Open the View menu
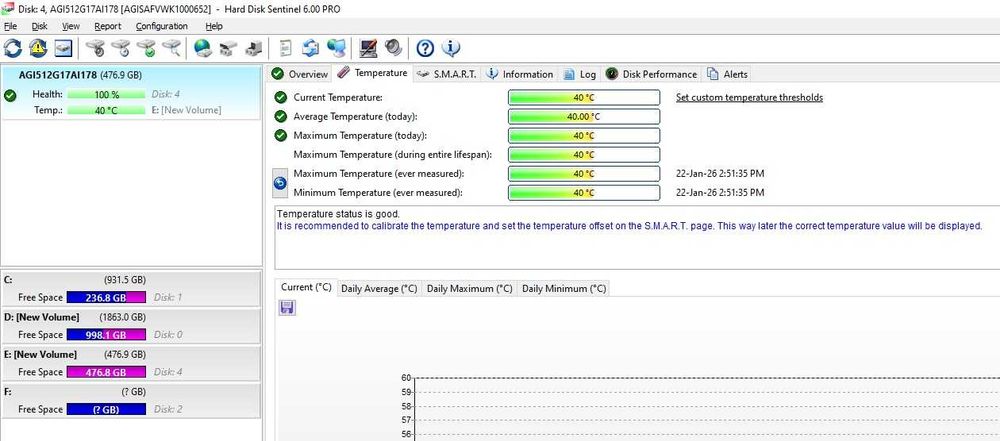The image size is (1000, 441). (71, 26)
